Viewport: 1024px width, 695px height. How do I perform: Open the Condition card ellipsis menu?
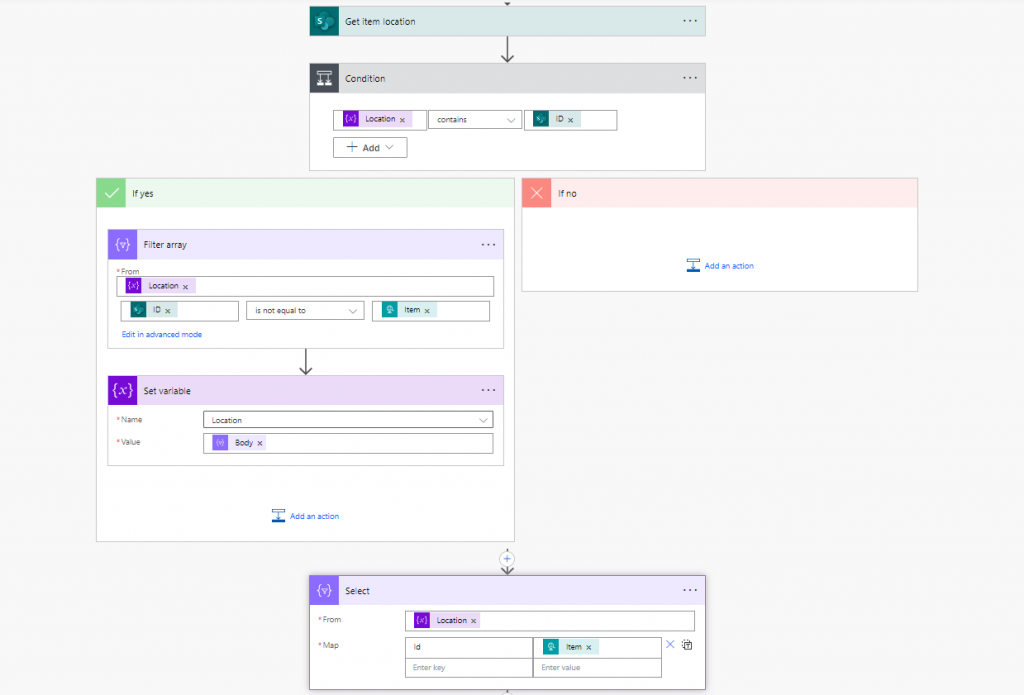[689, 78]
